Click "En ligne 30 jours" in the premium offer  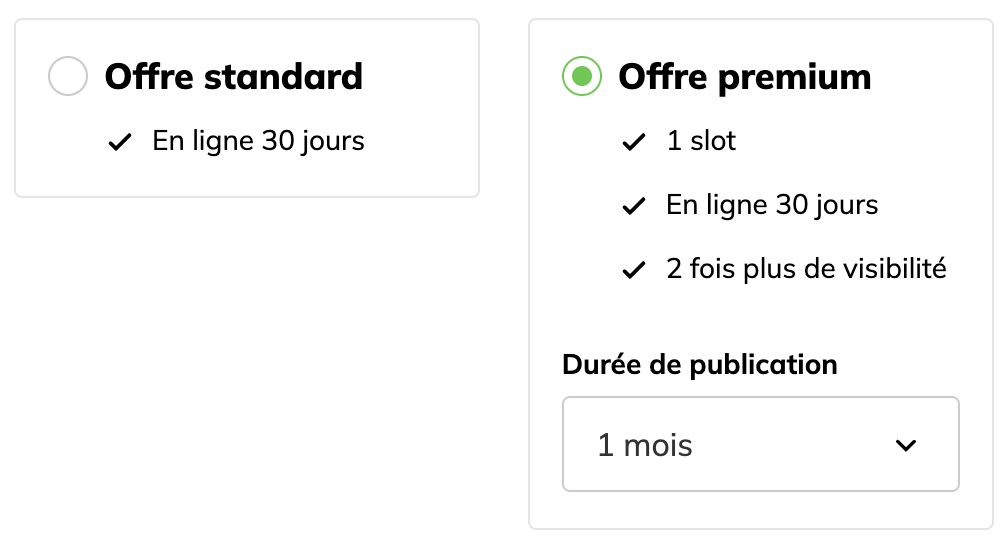click(772, 206)
